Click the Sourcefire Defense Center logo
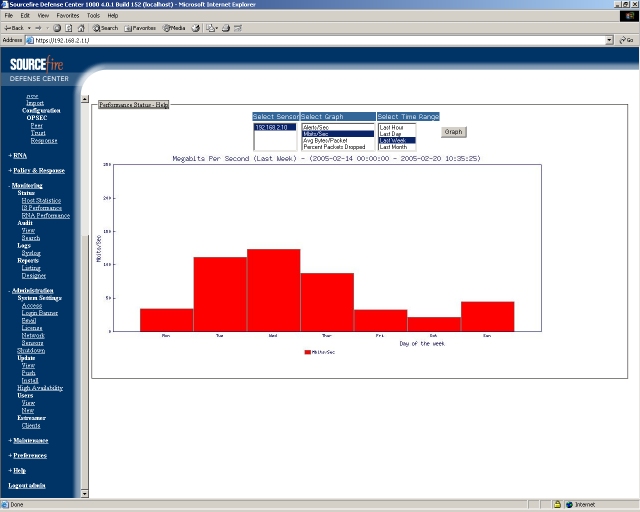The width and height of the screenshot is (640, 512). [x=39, y=69]
